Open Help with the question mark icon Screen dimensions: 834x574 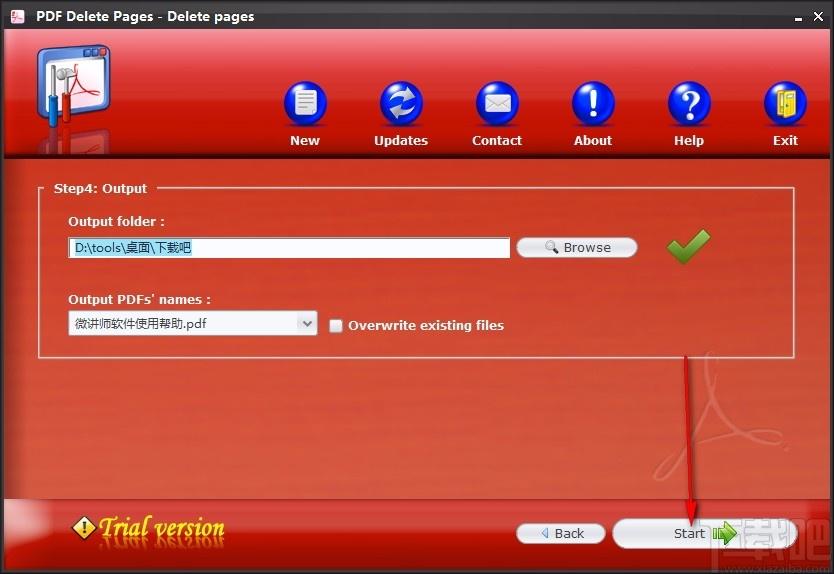click(x=689, y=104)
